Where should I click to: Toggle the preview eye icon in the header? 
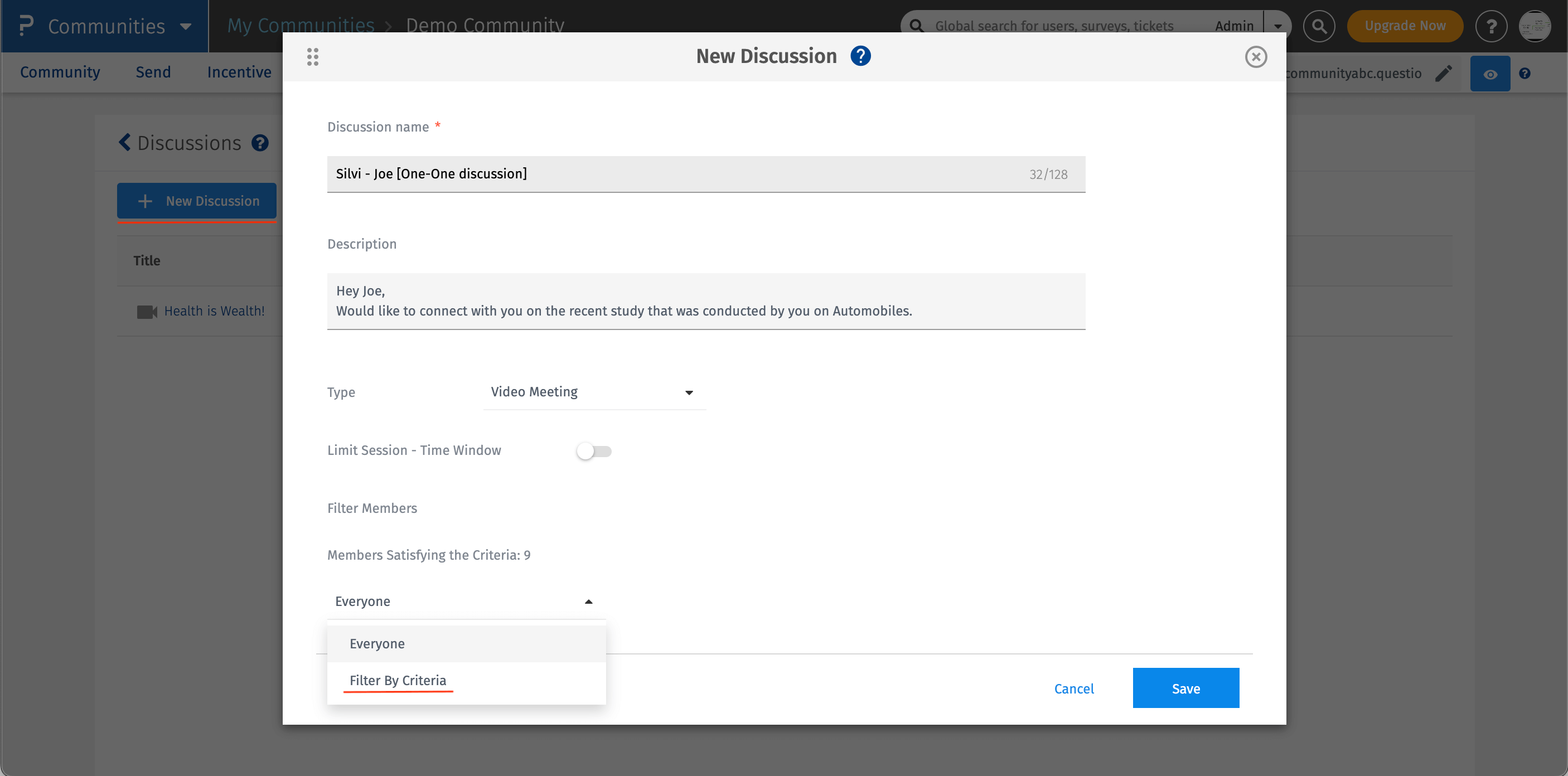coord(1489,73)
